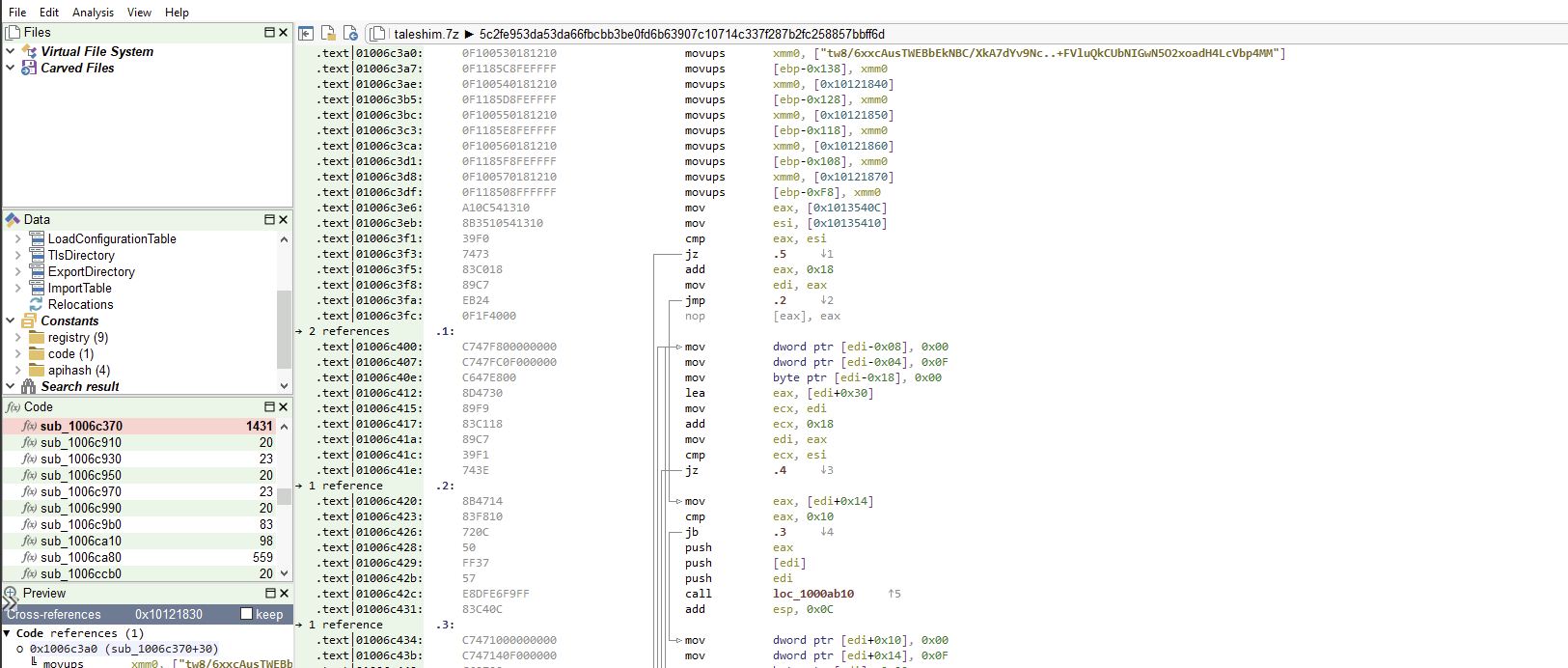Select the TlsDirectory structure icon
The height and width of the screenshot is (668, 1568).
37,255
